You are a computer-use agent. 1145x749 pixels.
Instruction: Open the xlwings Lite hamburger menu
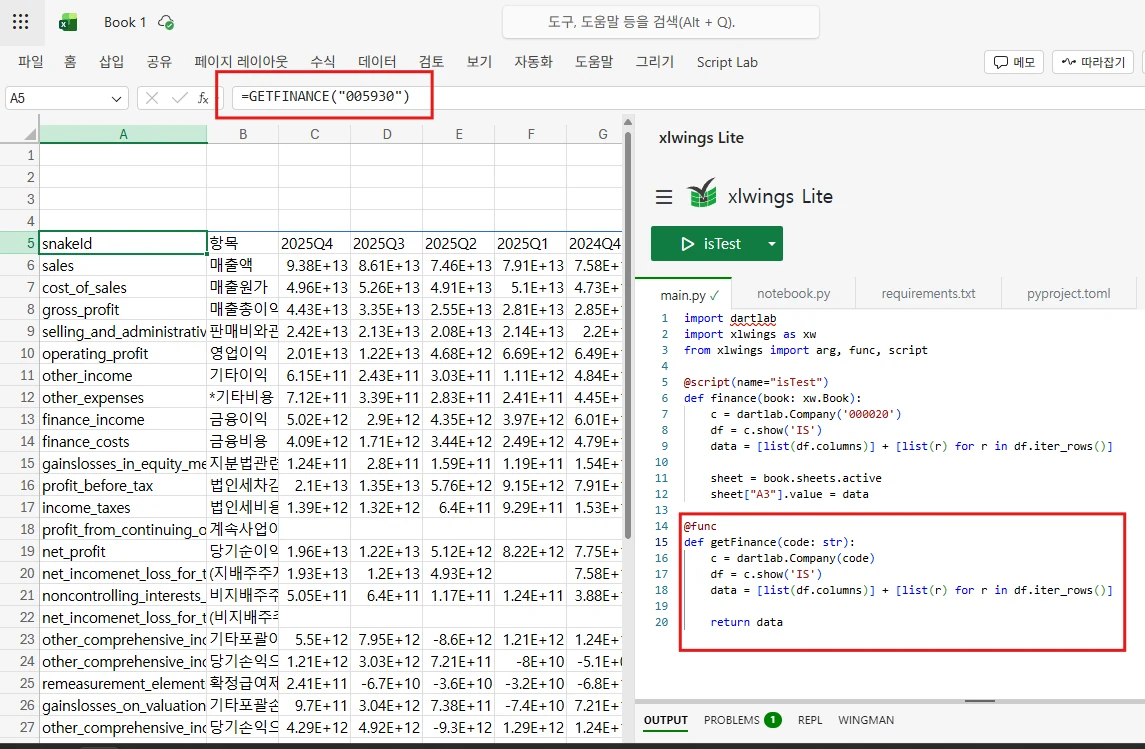coord(664,197)
